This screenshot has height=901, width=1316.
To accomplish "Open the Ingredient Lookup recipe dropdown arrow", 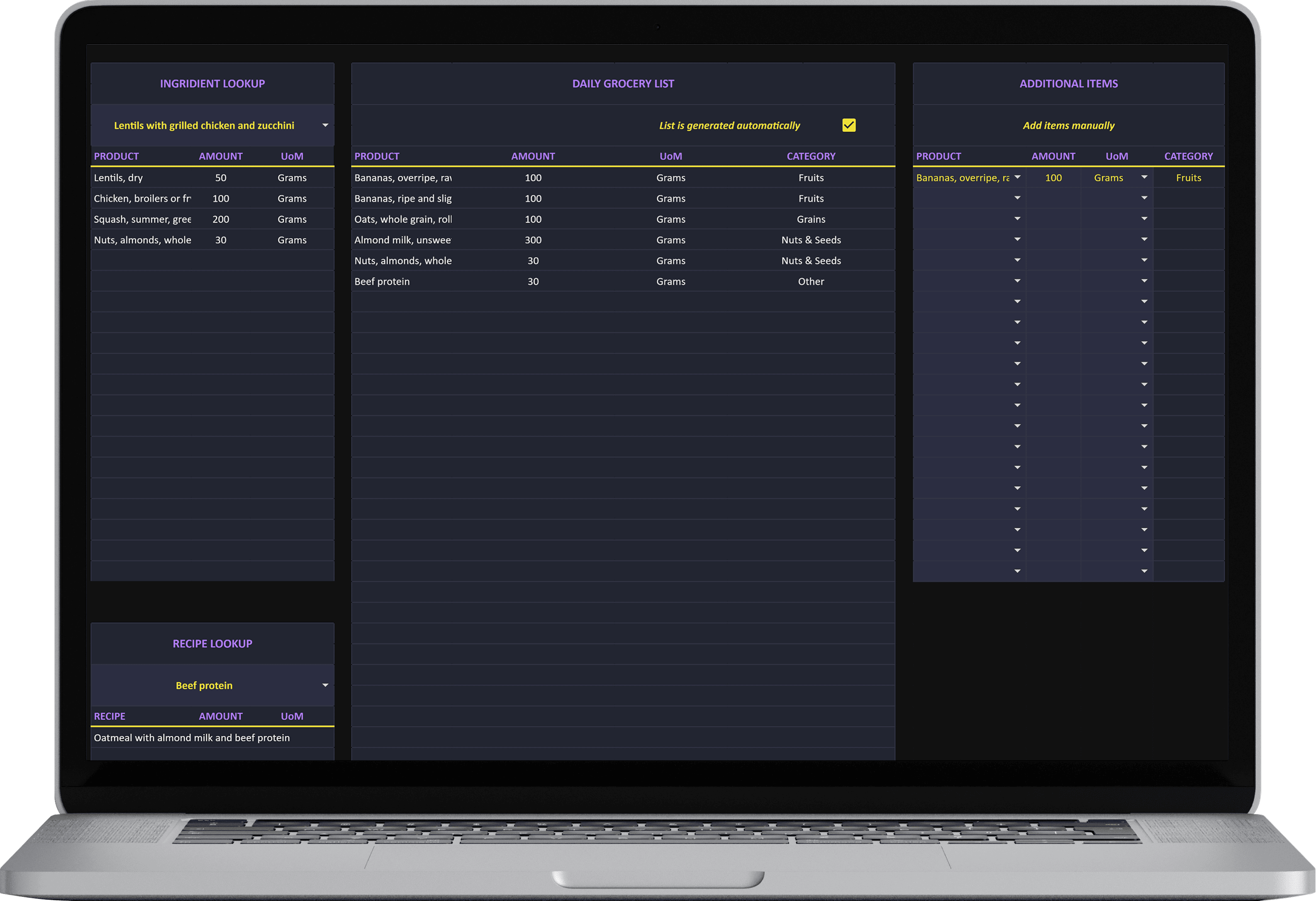I will 325,125.
